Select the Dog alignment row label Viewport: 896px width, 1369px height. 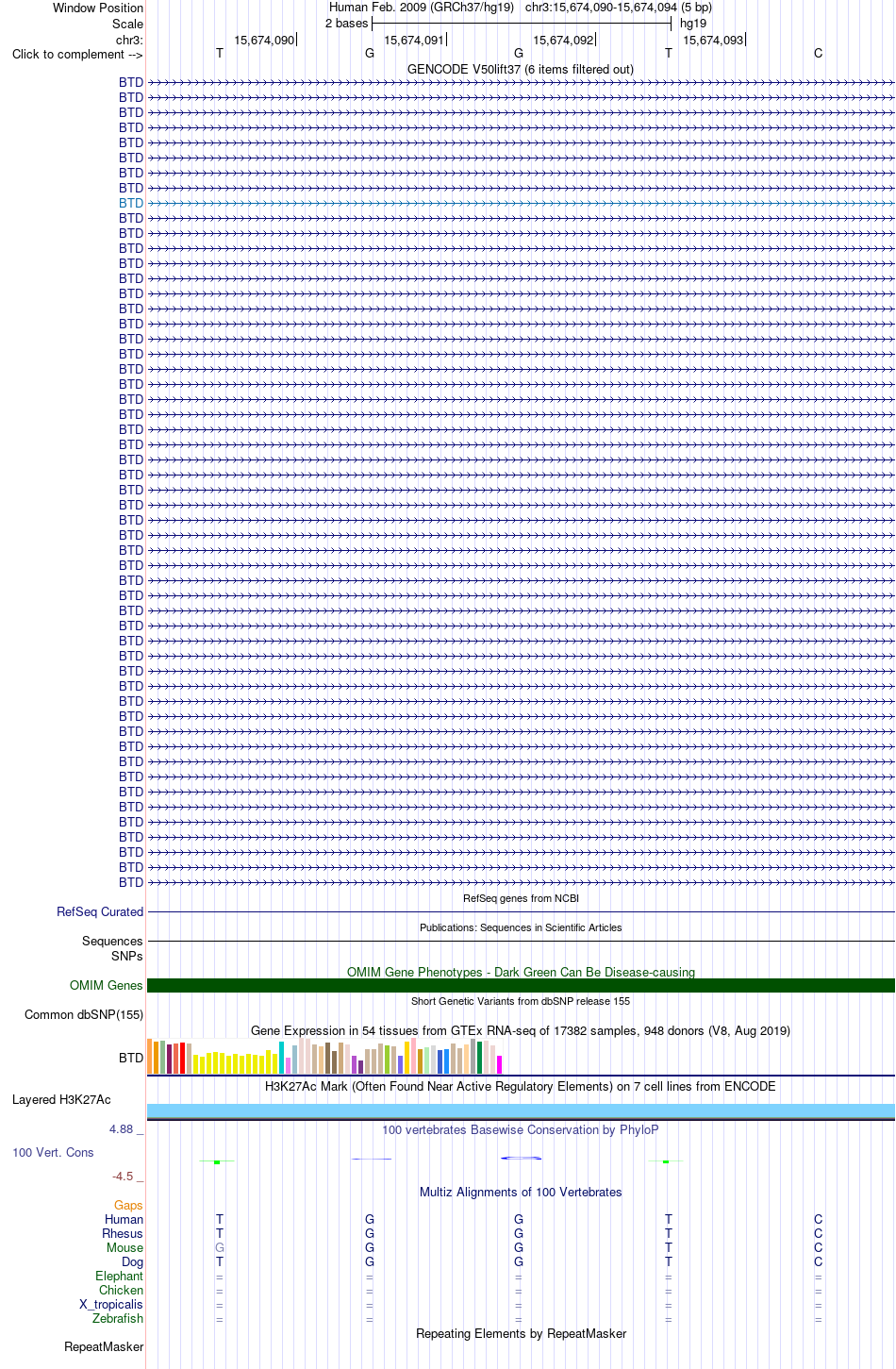133,1262
